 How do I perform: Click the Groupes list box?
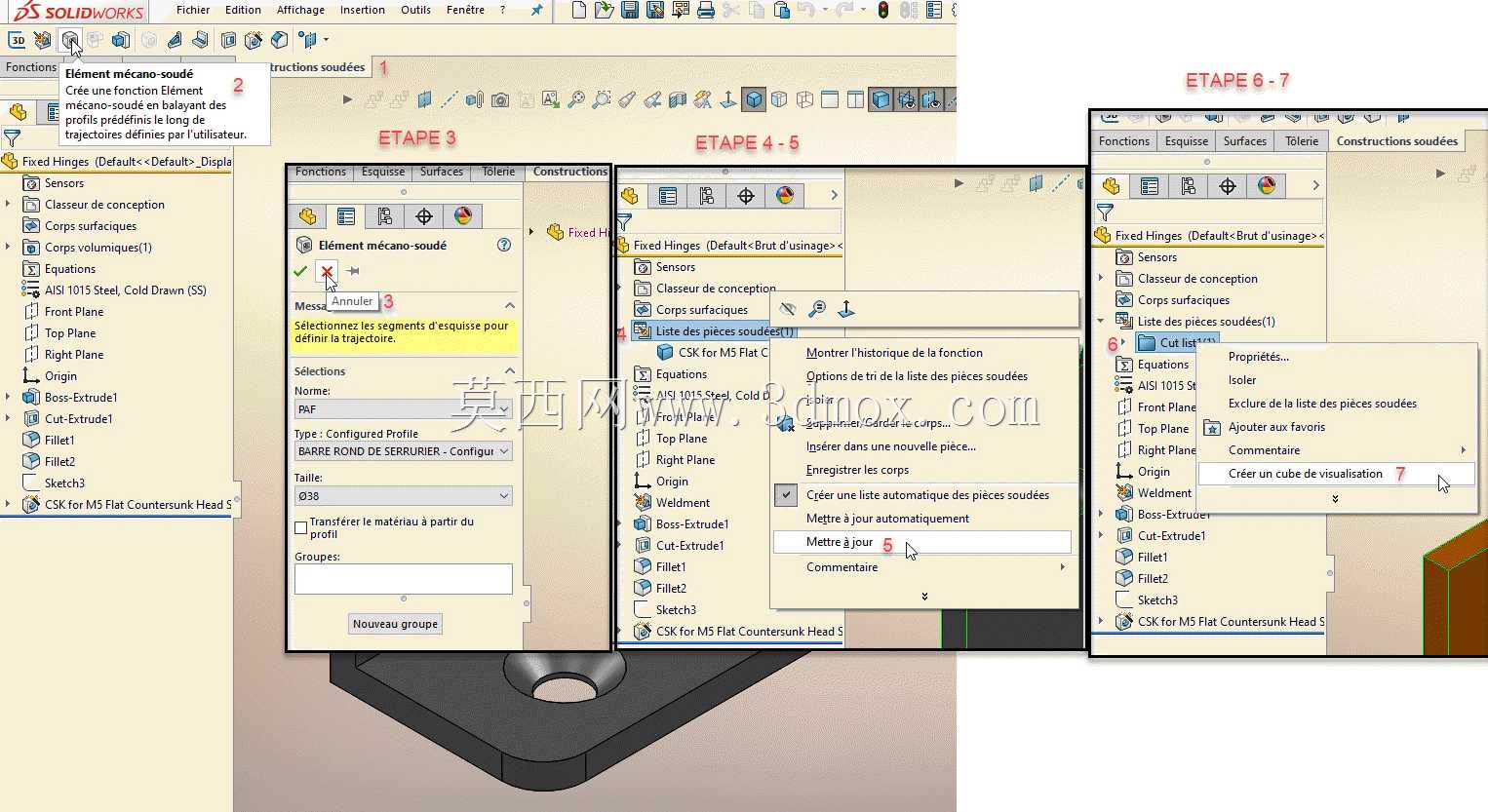pos(404,579)
